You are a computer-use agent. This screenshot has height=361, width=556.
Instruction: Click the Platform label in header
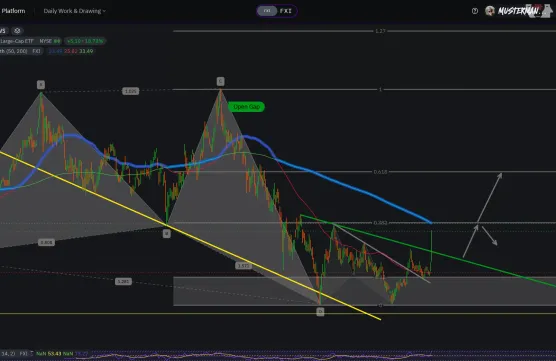pos(13,11)
